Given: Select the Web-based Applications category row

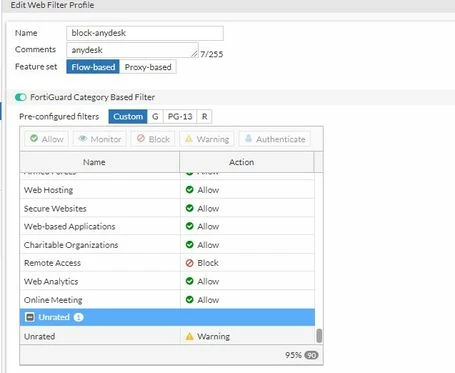Looking at the screenshot, I should [167, 226].
